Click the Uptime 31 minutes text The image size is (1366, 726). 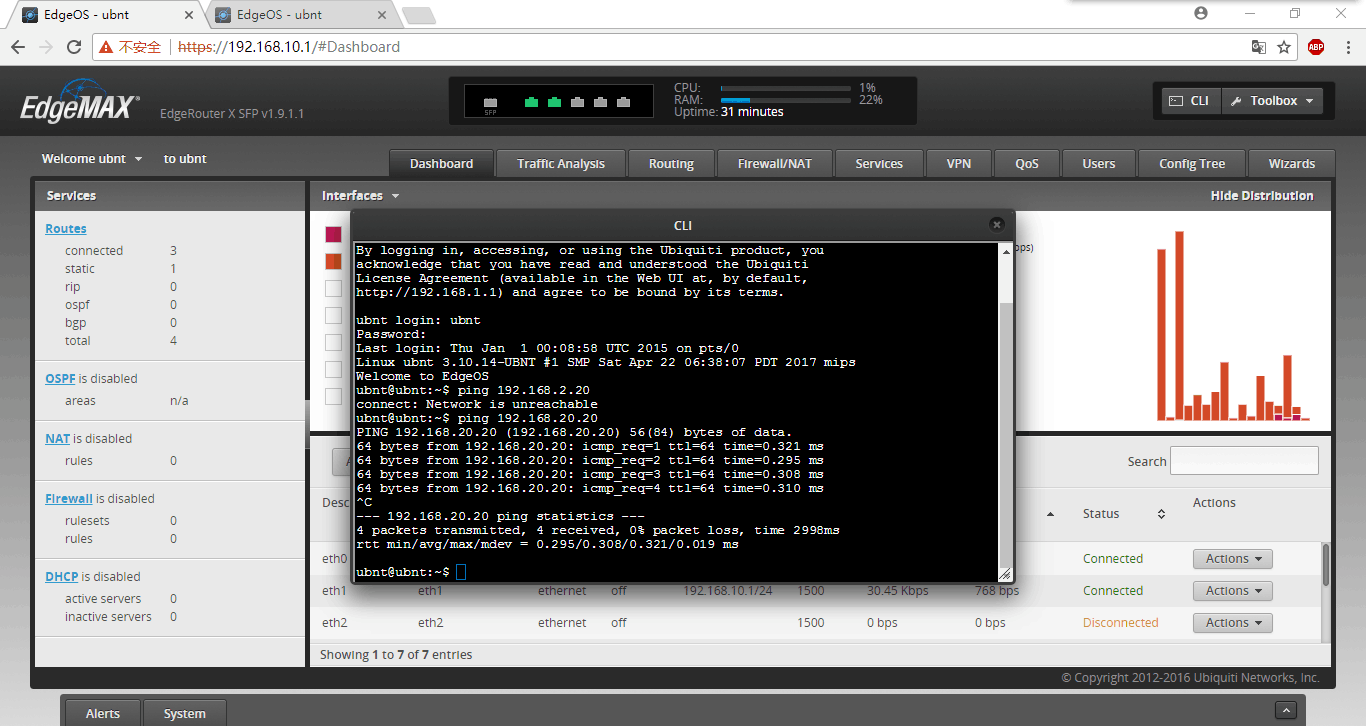click(729, 112)
